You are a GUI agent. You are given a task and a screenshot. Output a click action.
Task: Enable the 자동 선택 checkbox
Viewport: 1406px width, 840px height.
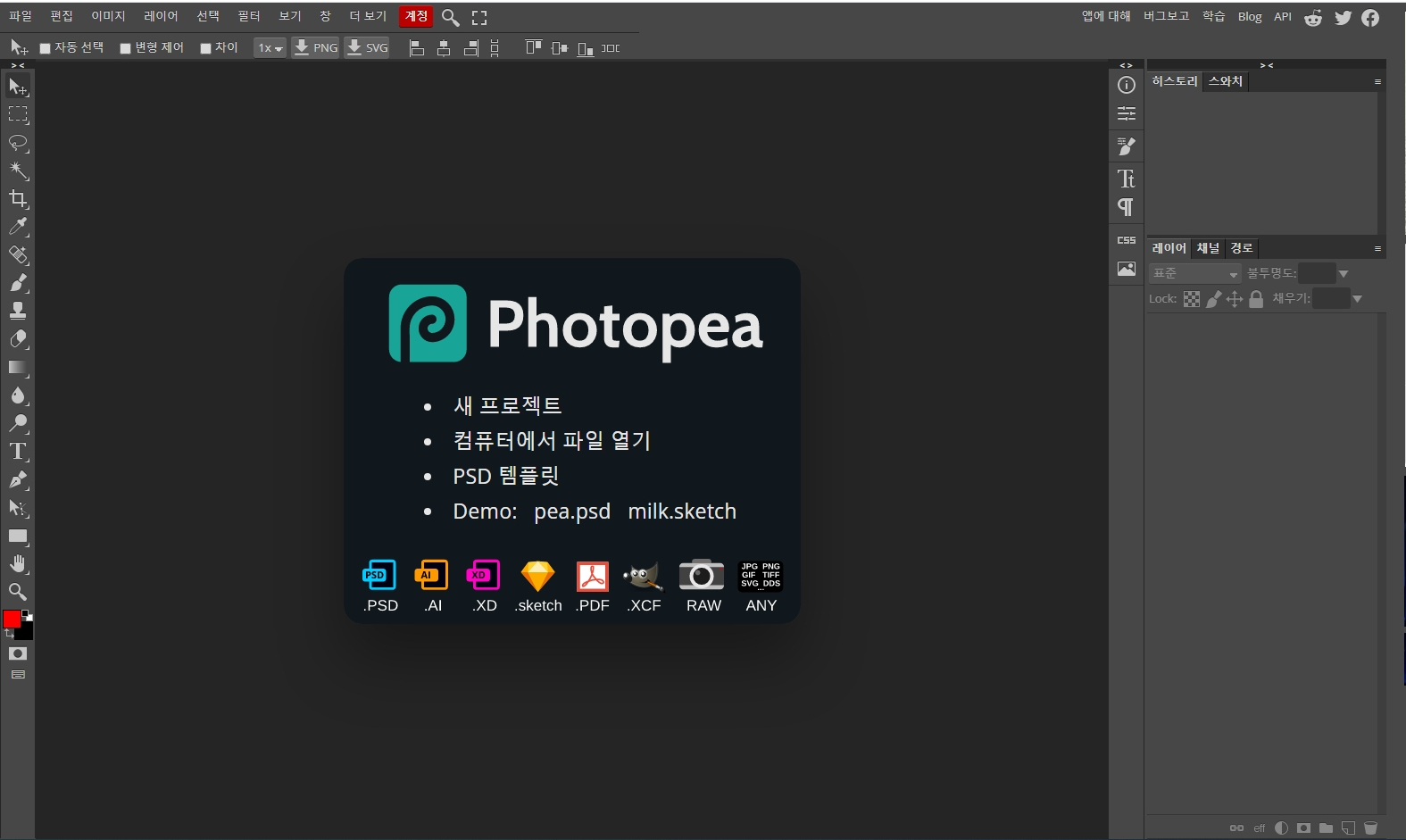click(x=45, y=49)
